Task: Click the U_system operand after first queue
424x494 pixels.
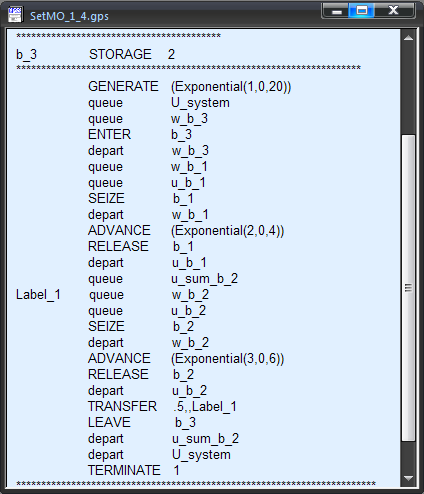Action: click(x=200, y=103)
